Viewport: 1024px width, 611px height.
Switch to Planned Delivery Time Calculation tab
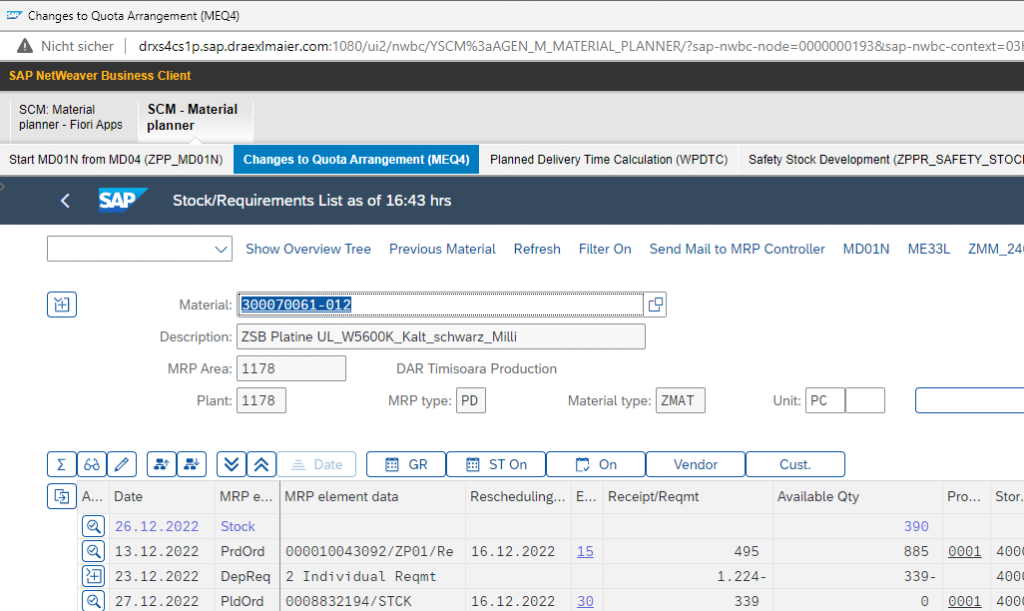[608, 160]
